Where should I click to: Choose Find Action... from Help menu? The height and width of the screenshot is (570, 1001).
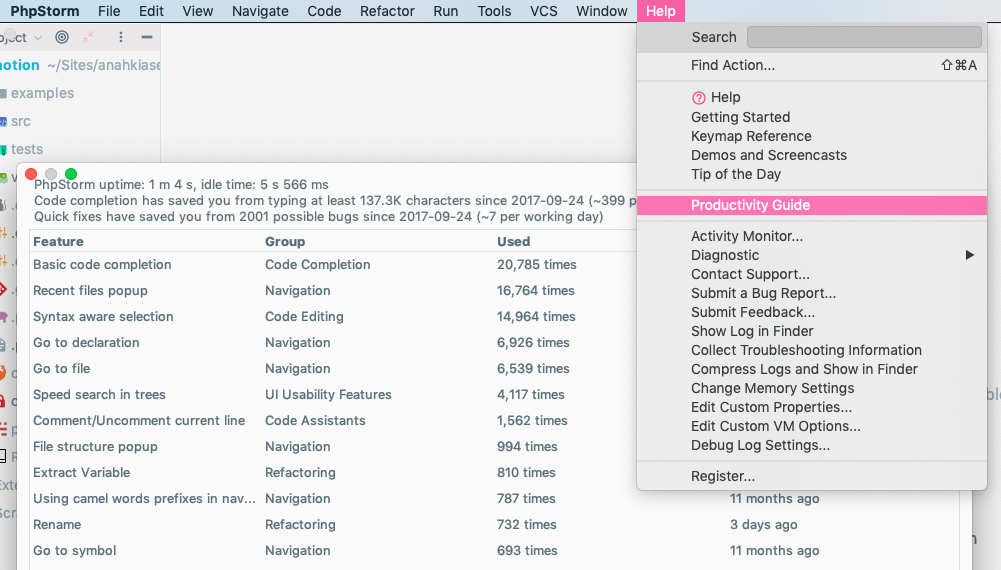[812, 65]
